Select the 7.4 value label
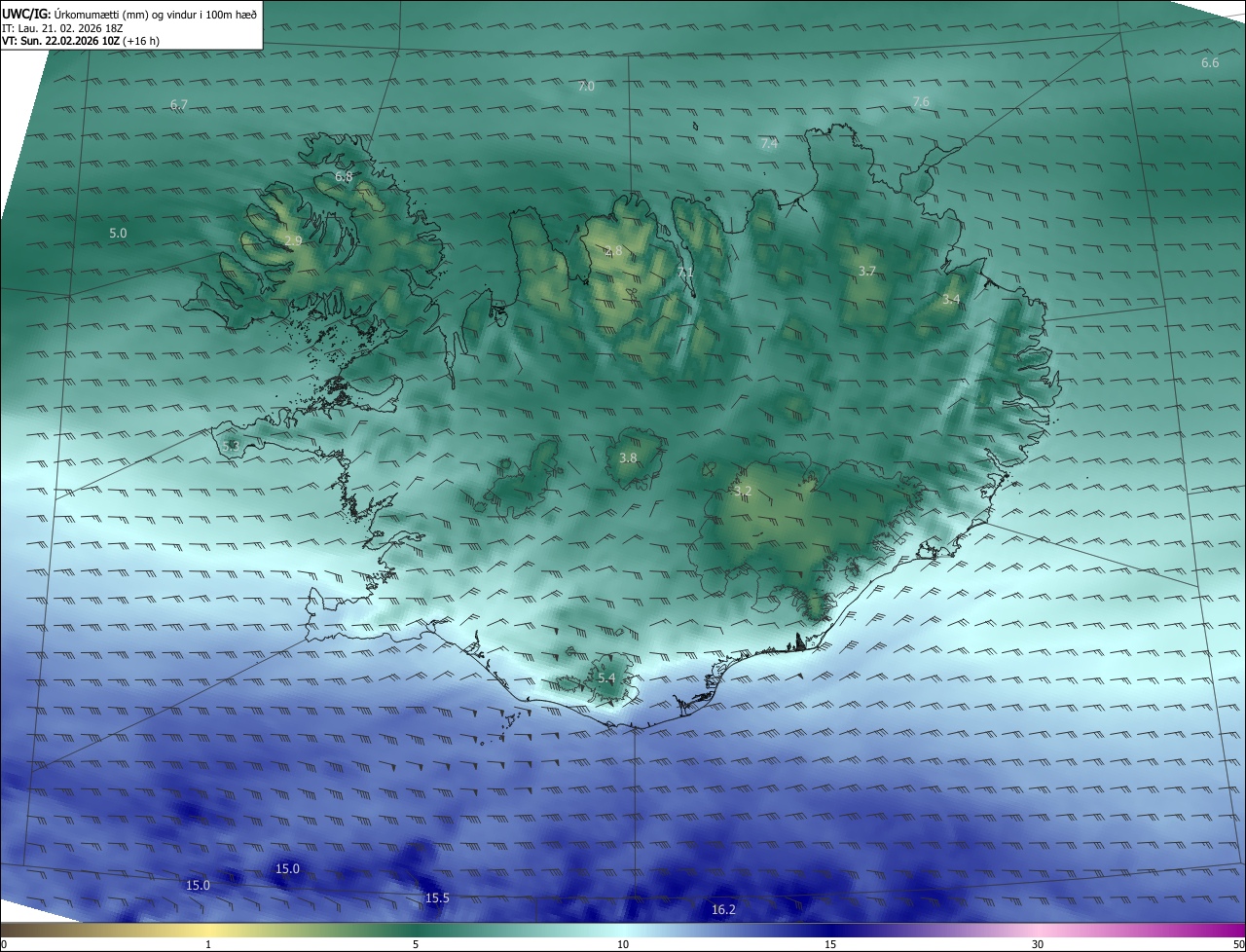1246x952 pixels. pyautogui.click(x=769, y=144)
